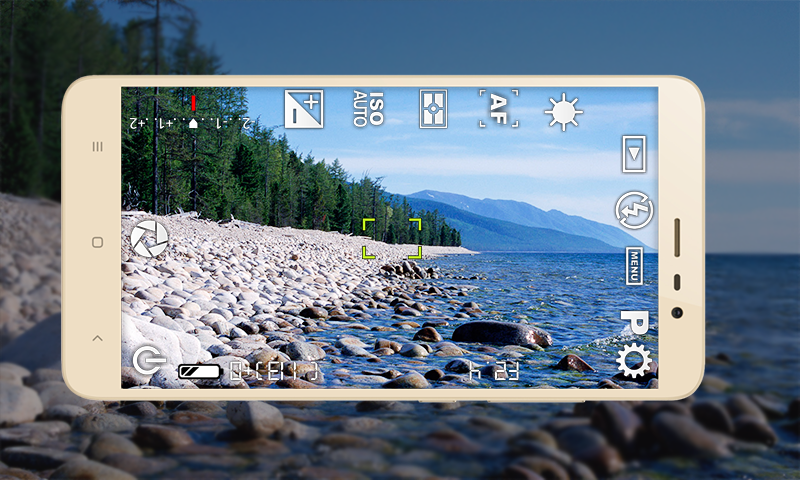
Task: Open the MENU button
Action: [635, 266]
